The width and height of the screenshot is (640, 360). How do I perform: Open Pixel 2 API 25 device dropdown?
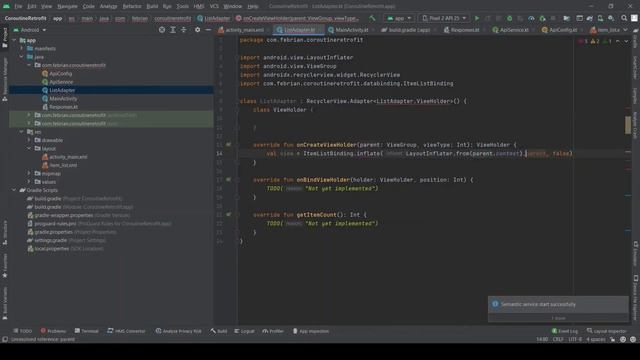(x=444, y=18)
